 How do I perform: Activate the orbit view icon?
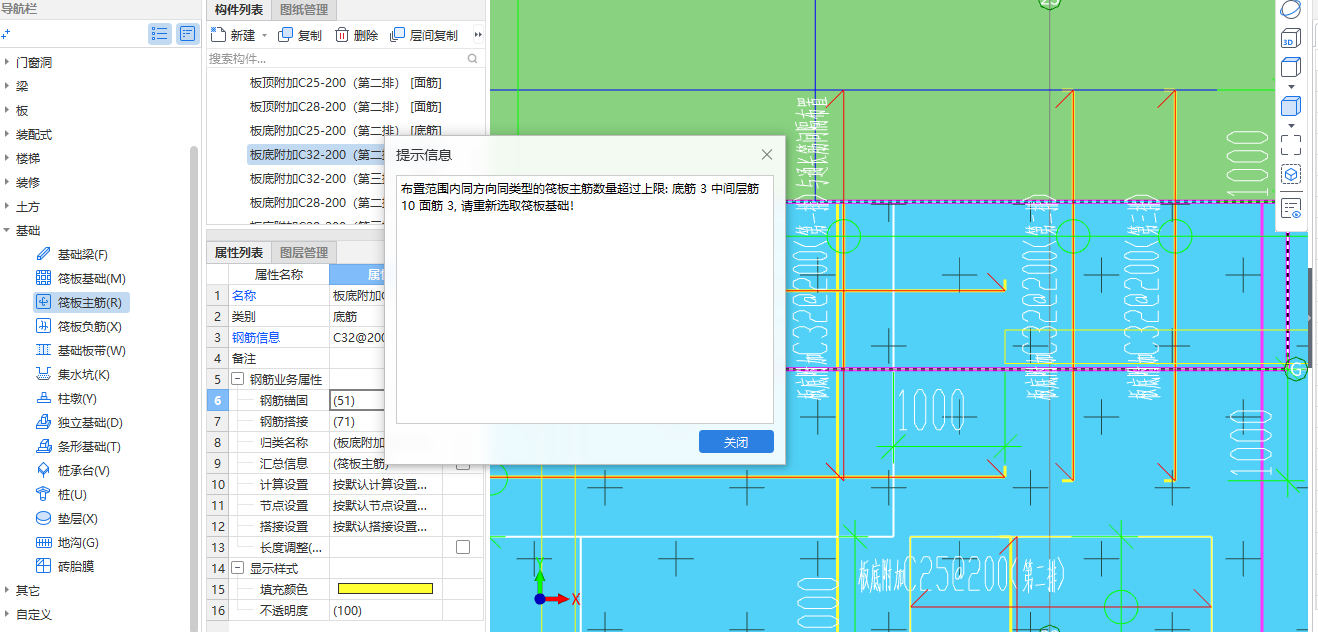(1291, 10)
